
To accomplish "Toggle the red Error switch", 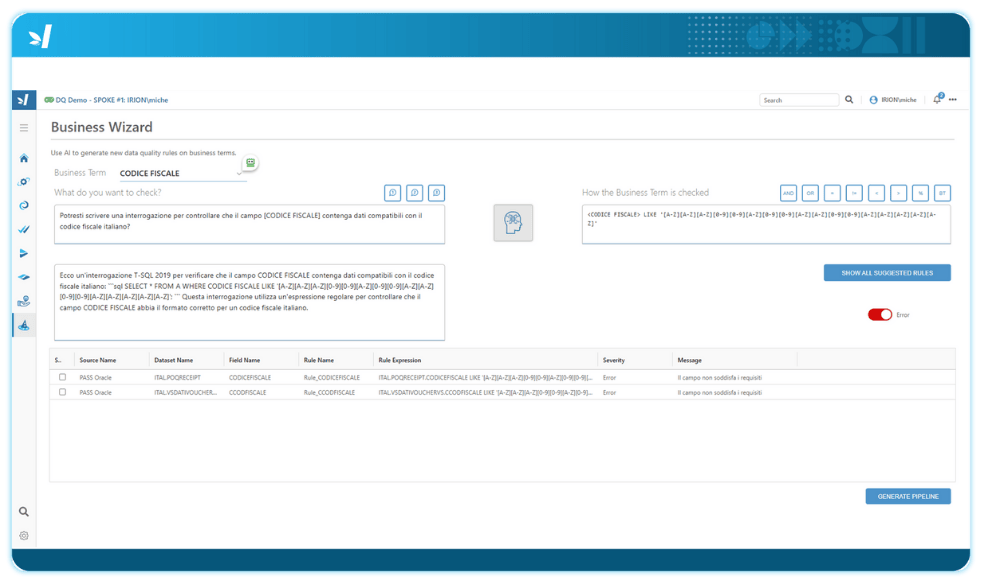I will pos(880,315).
